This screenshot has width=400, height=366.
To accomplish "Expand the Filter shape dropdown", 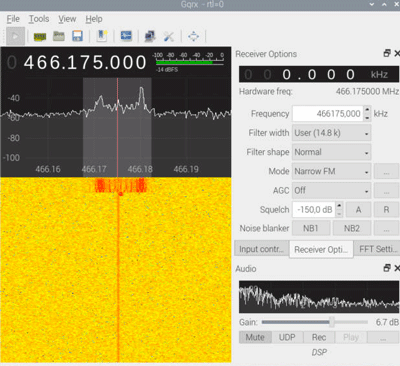I will pos(331,152).
